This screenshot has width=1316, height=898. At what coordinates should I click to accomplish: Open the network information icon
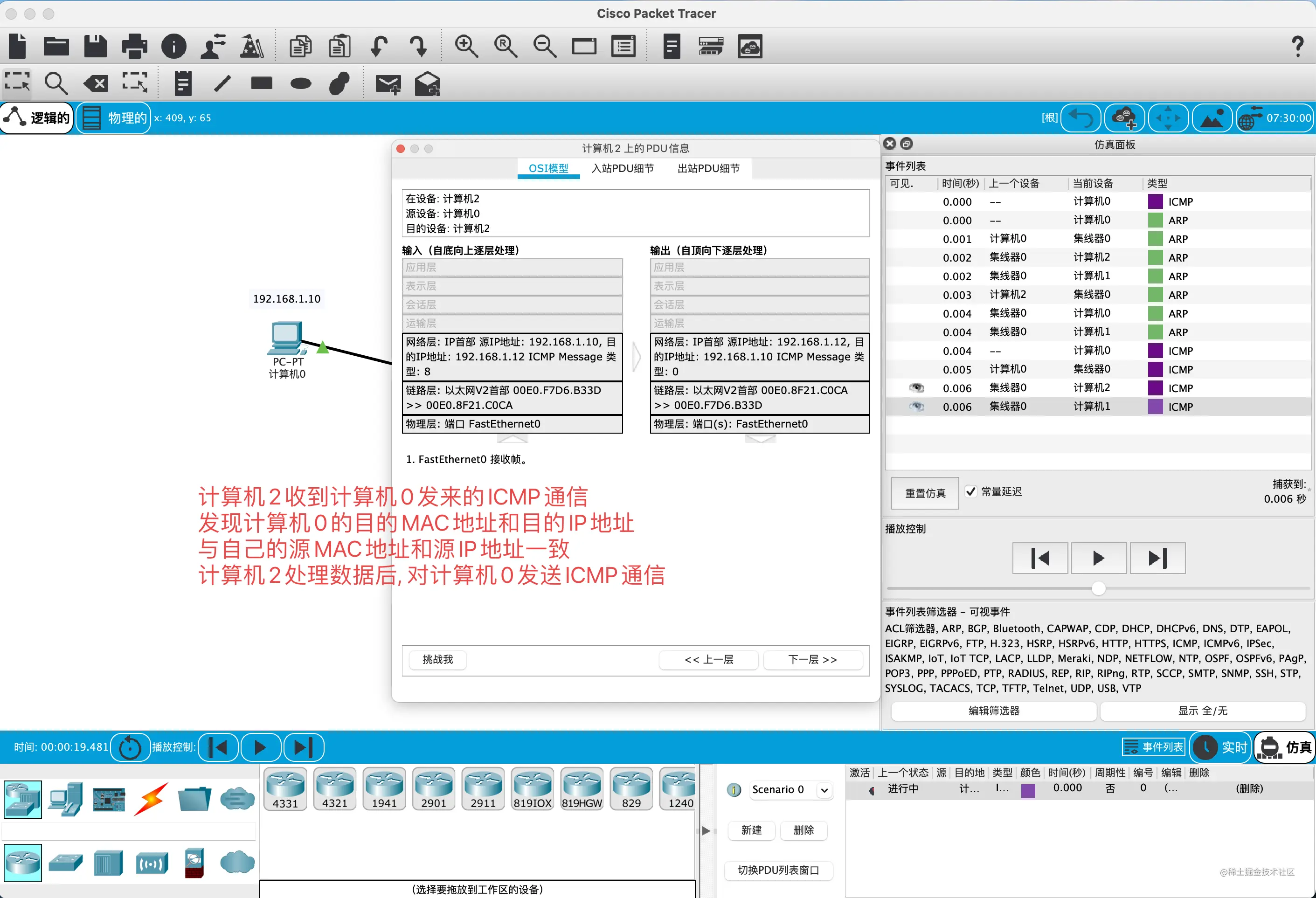coord(174,46)
